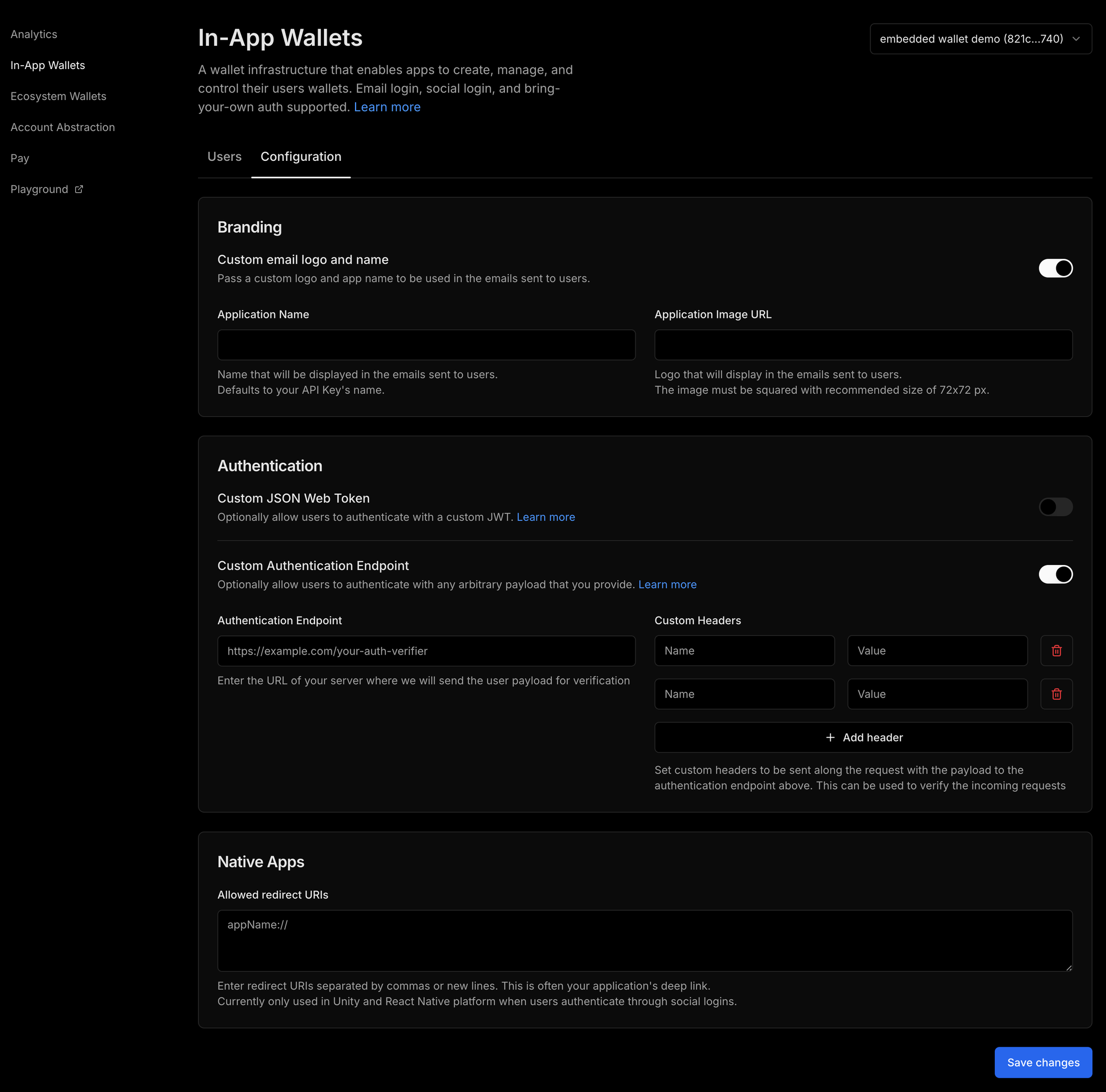Open Analytics in the sidebar
The image size is (1106, 1092).
[x=34, y=34]
